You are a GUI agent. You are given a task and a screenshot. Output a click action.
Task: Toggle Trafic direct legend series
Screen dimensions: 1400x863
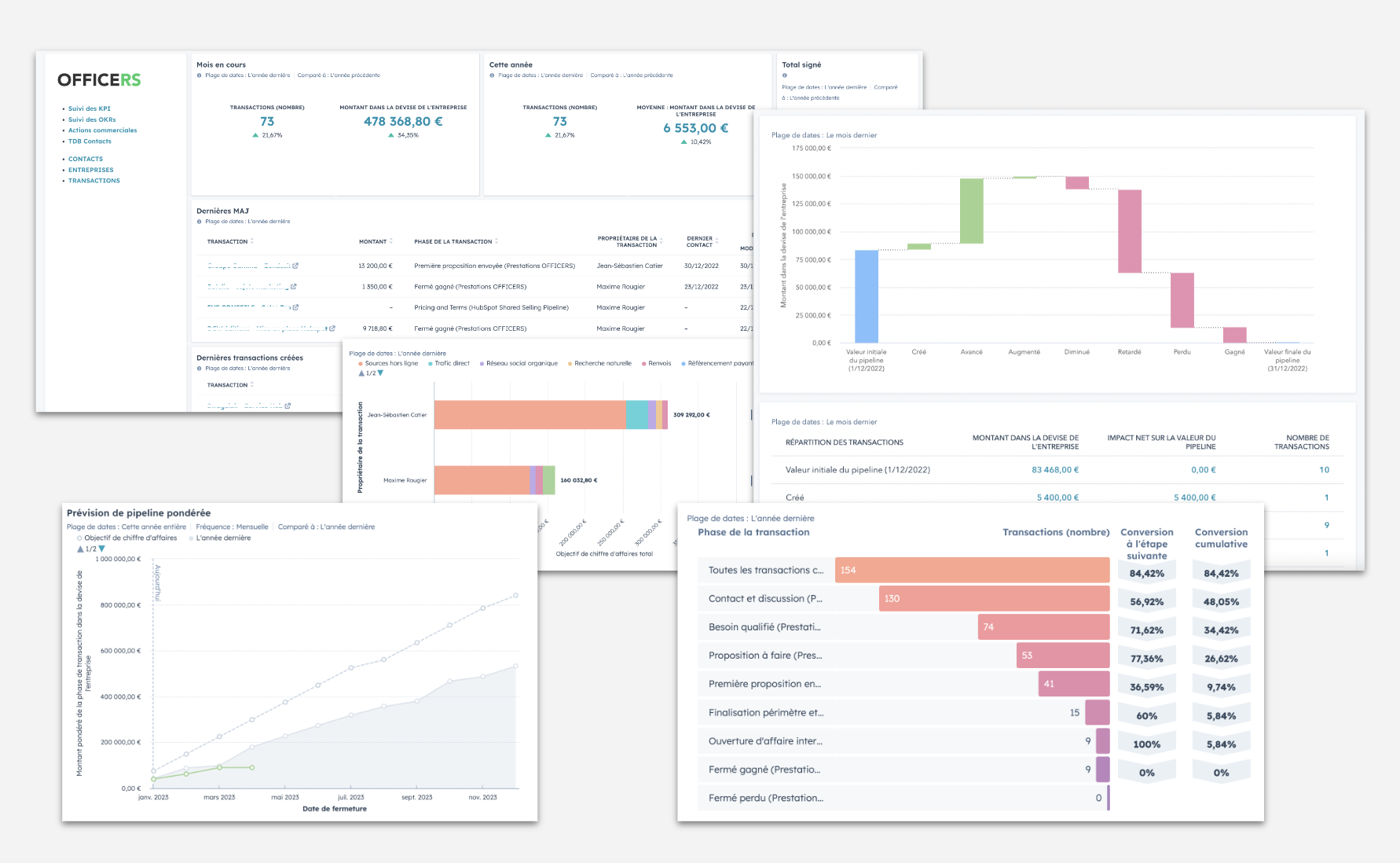coord(449,363)
